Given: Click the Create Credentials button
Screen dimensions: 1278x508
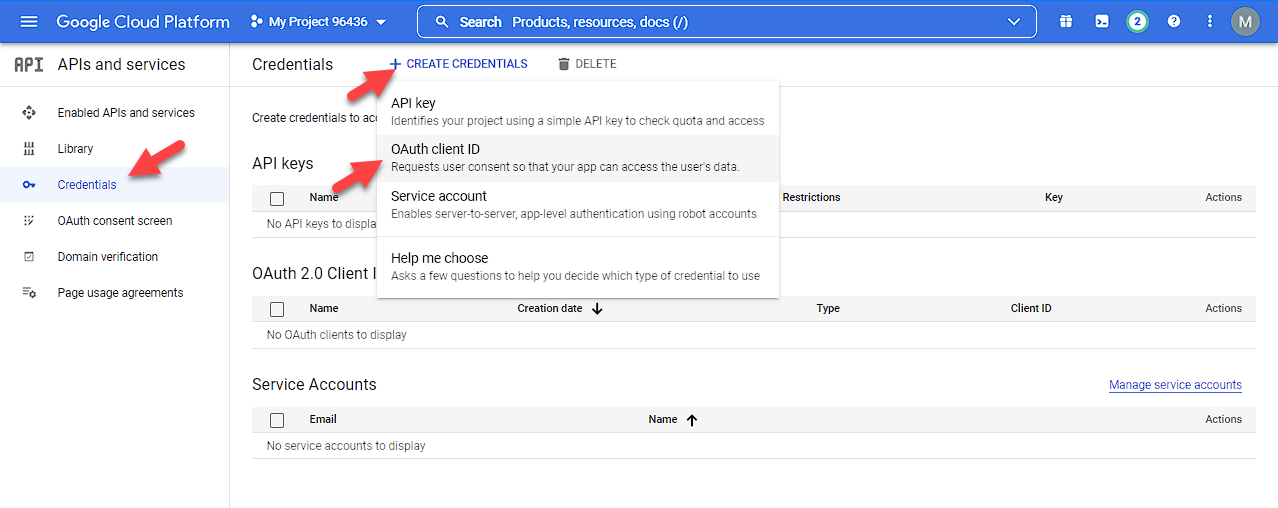Looking at the screenshot, I should tap(458, 64).
